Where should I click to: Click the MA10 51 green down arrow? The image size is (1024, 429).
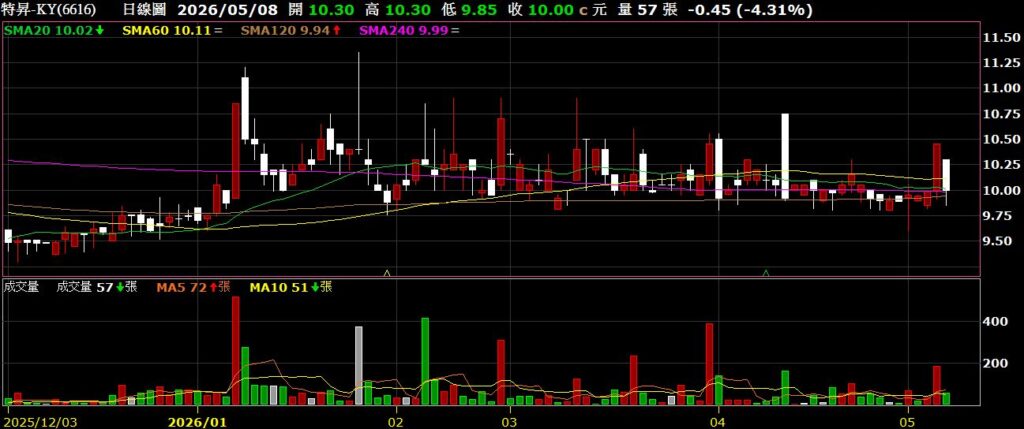pyautogui.click(x=315, y=287)
